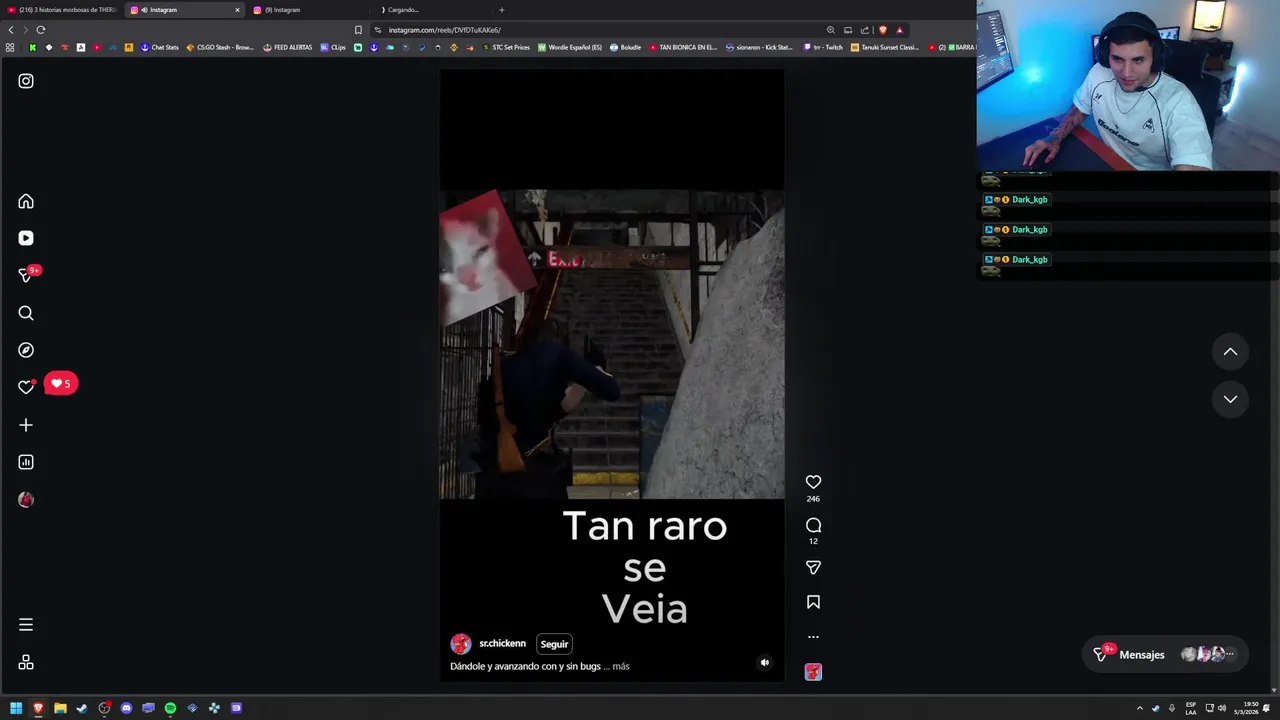Screen dimensions: 1280x720
Task: Open the "STC Set Prices" bookmark
Action: 506,47
